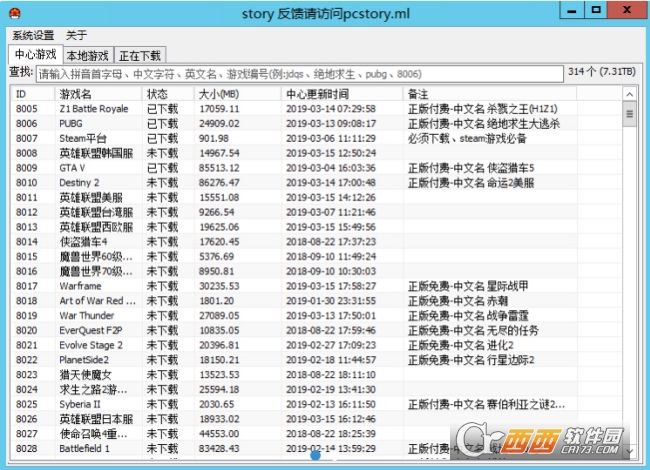Viewport: 650px width, 470px height.
Task: Click the app icon in title bar
Action: [15, 13]
